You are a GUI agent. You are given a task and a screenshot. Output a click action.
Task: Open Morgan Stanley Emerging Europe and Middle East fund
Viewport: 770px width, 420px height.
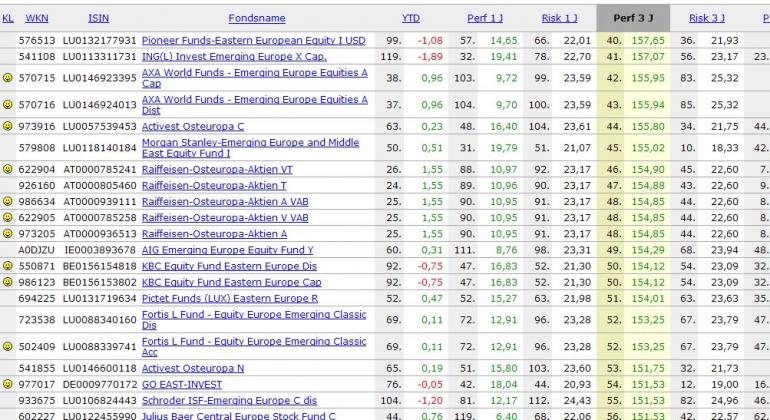pyautogui.click(x=250, y=148)
